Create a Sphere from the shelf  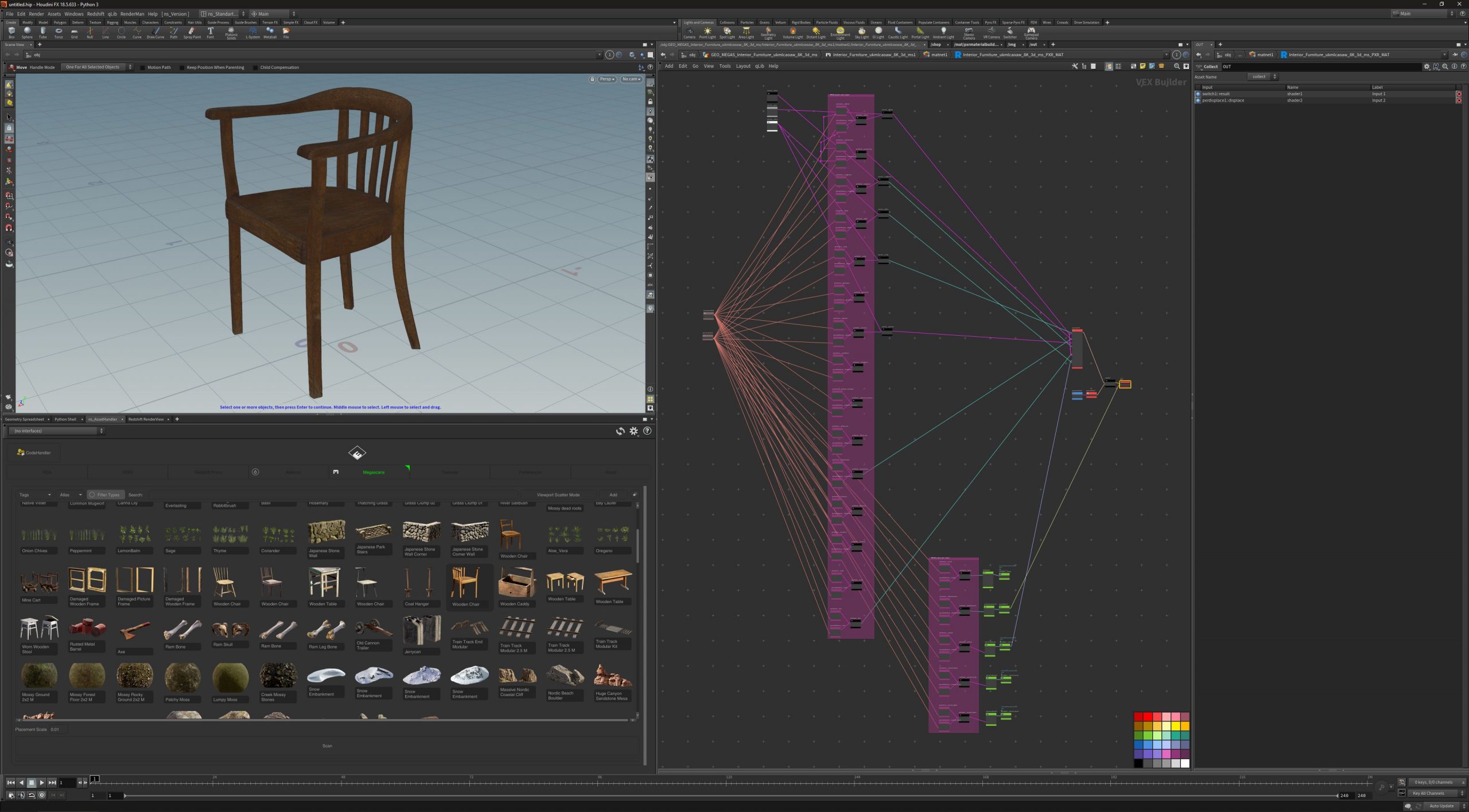(27, 32)
